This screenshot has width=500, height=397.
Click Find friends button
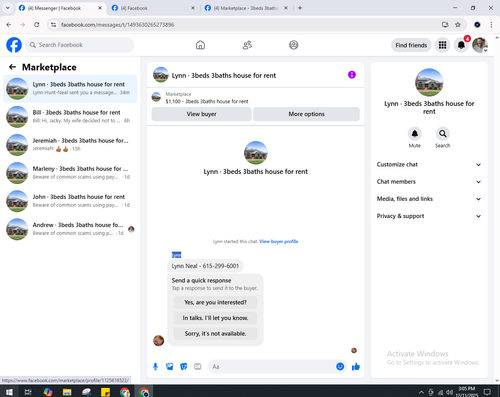coord(411,45)
